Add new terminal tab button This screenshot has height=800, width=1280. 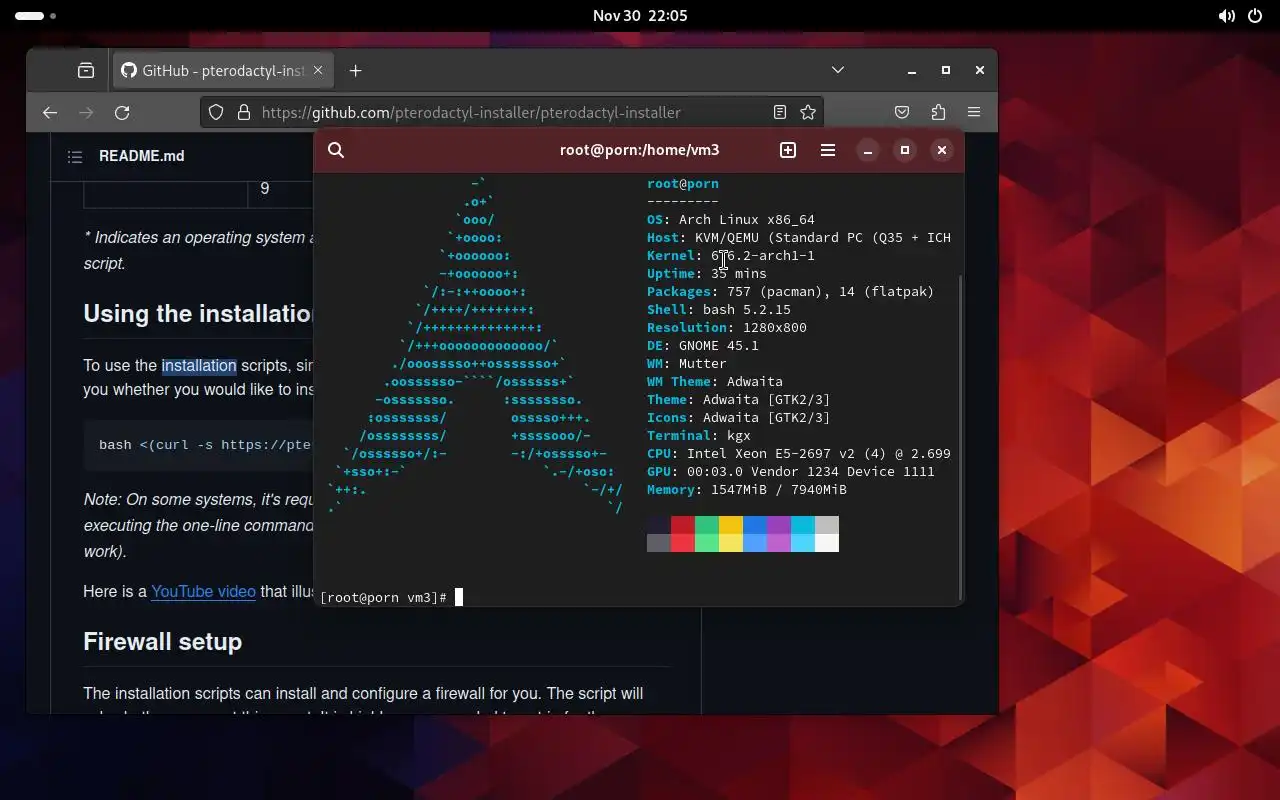788,150
